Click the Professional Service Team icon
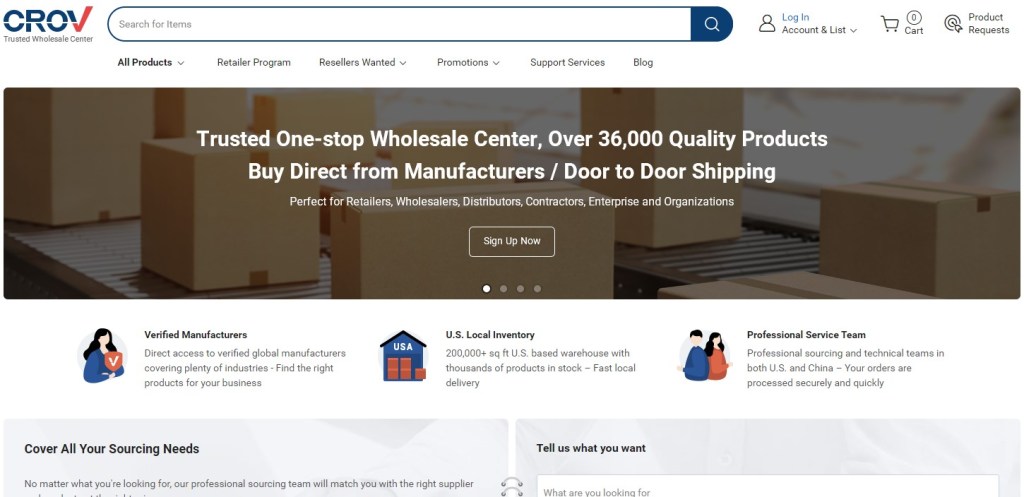Viewport: 1024px width, 497px height. pos(704,356)
